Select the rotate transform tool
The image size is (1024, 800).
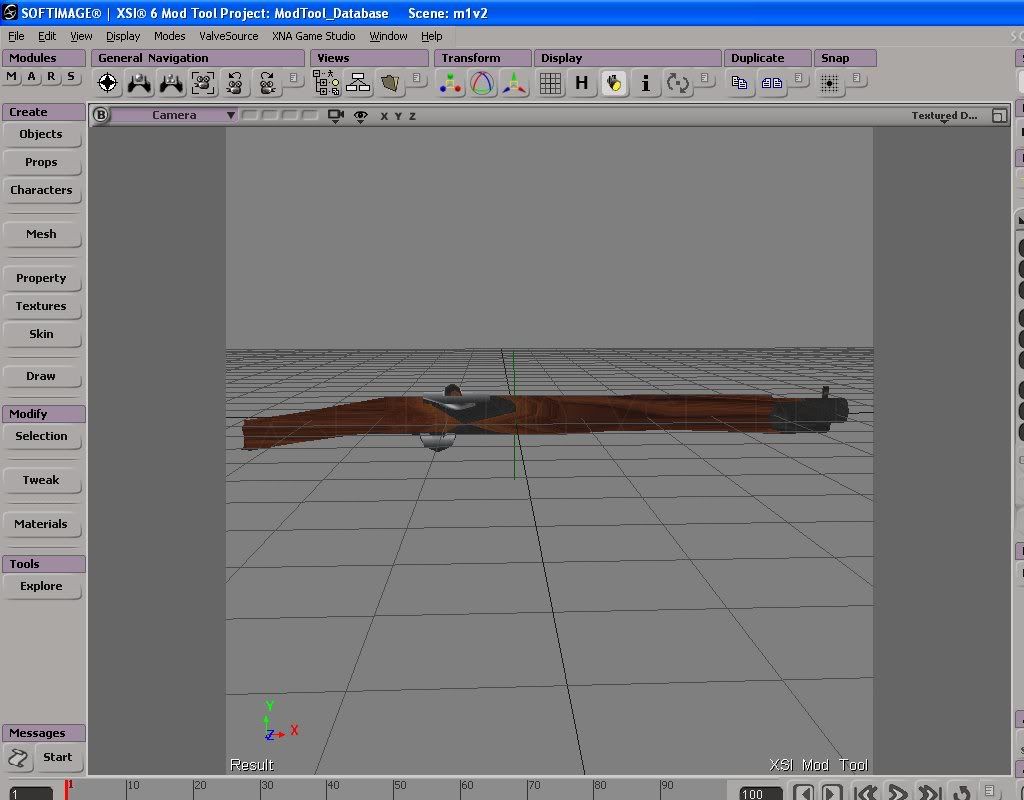tap(482, 83)
